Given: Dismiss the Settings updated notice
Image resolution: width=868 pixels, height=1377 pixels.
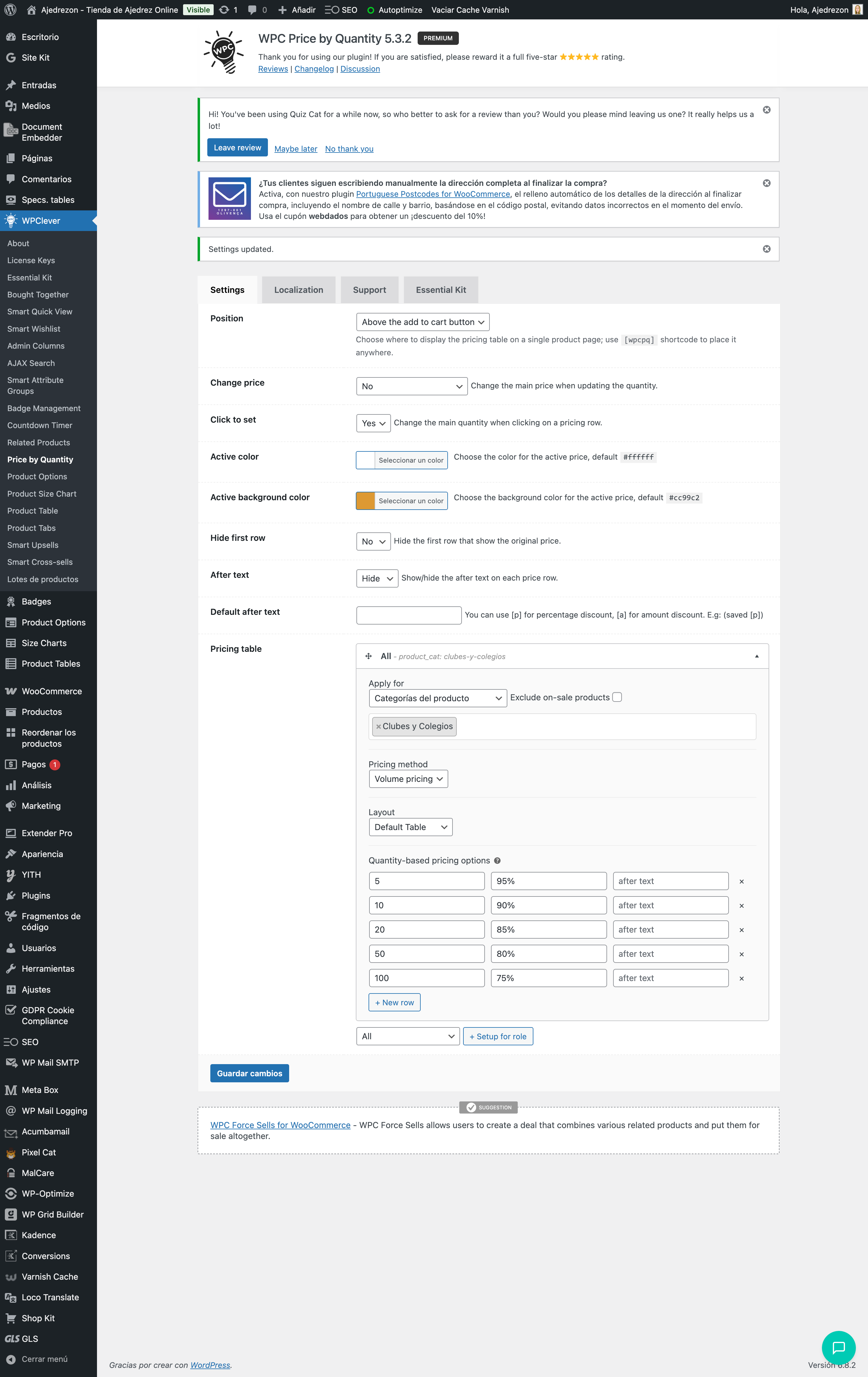Looking at the screenshot, I should pos(766,249).
